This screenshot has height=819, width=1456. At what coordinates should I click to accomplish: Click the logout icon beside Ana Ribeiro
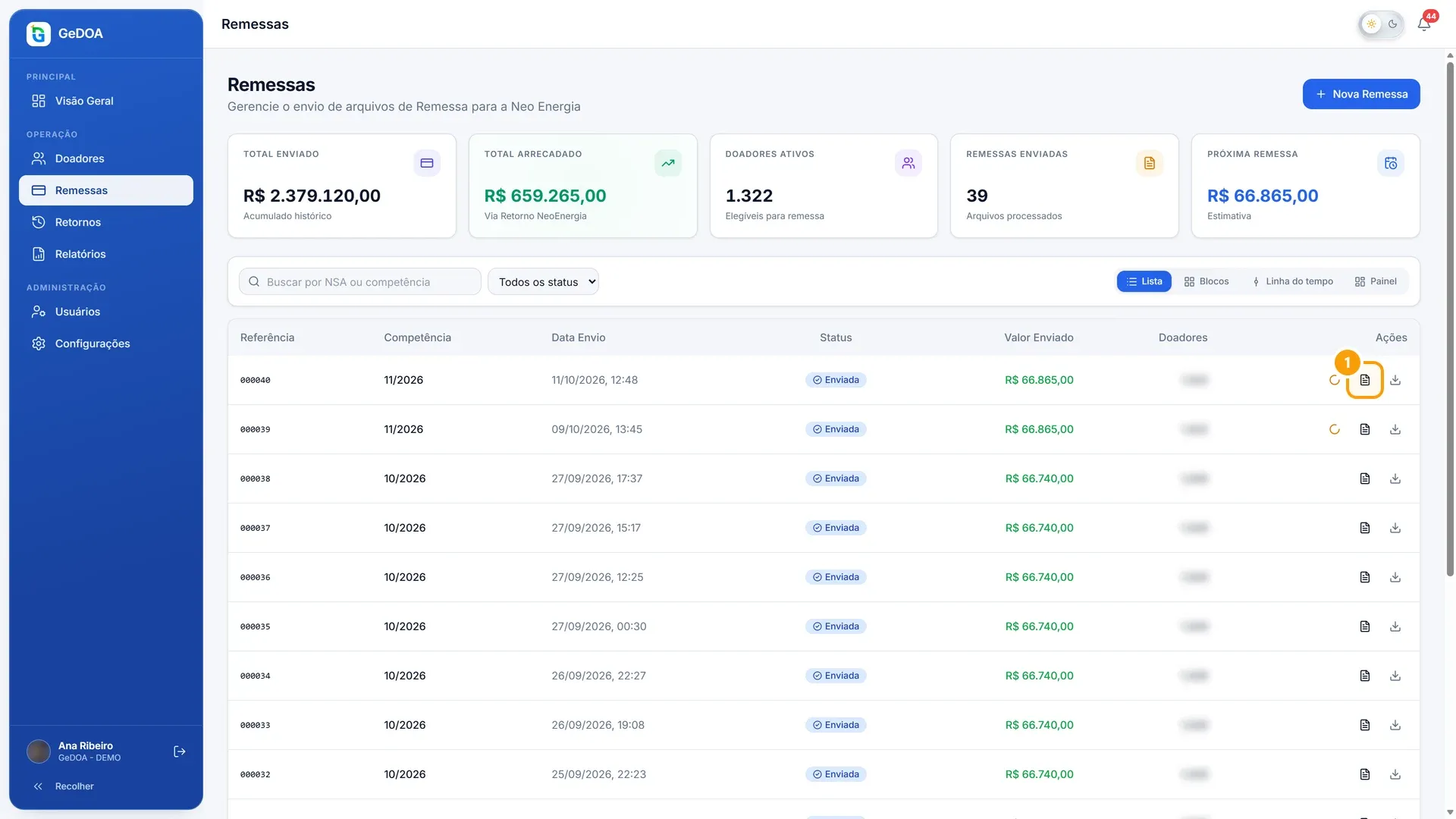(x=180, y=752)
